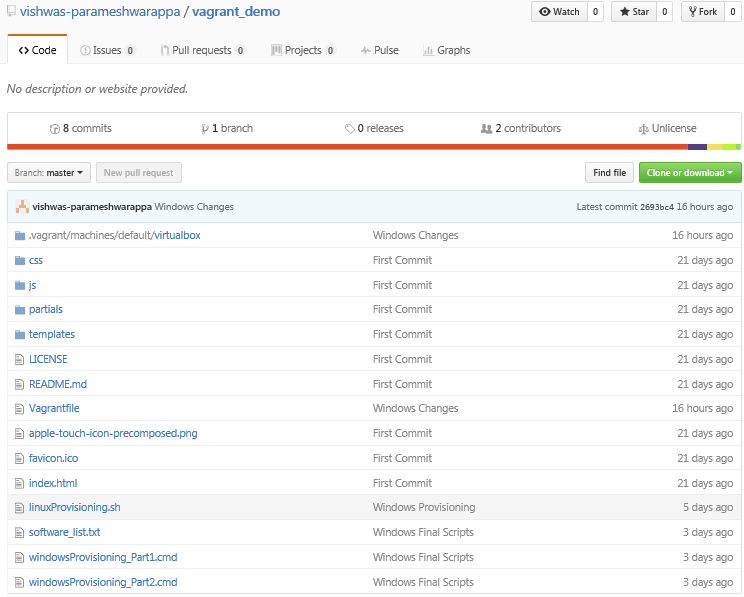Click the folder icon next to .vagrant/machines/default/virtualbox
744x597 pixels.
tap(19, 235)
